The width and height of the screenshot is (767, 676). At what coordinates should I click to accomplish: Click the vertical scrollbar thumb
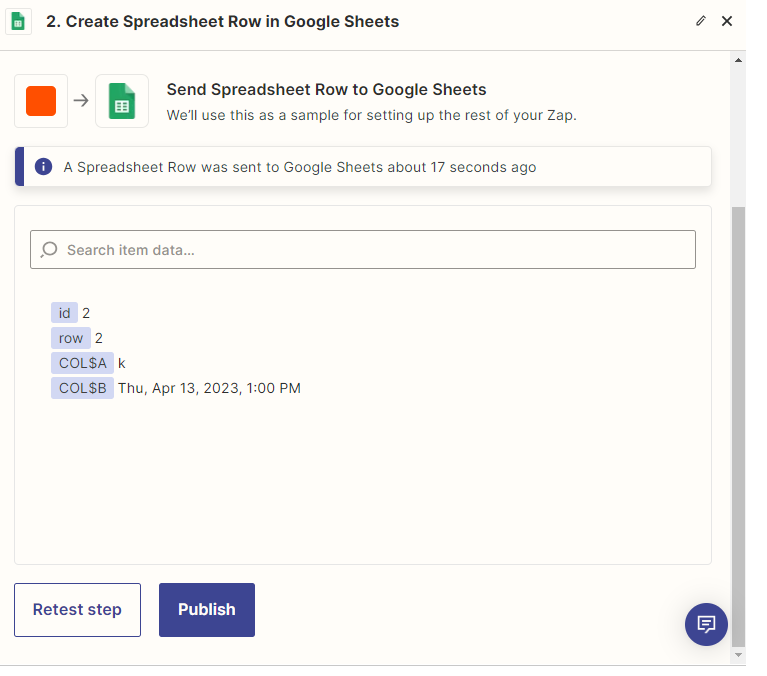pyautogui.click(x=739, y=420)
